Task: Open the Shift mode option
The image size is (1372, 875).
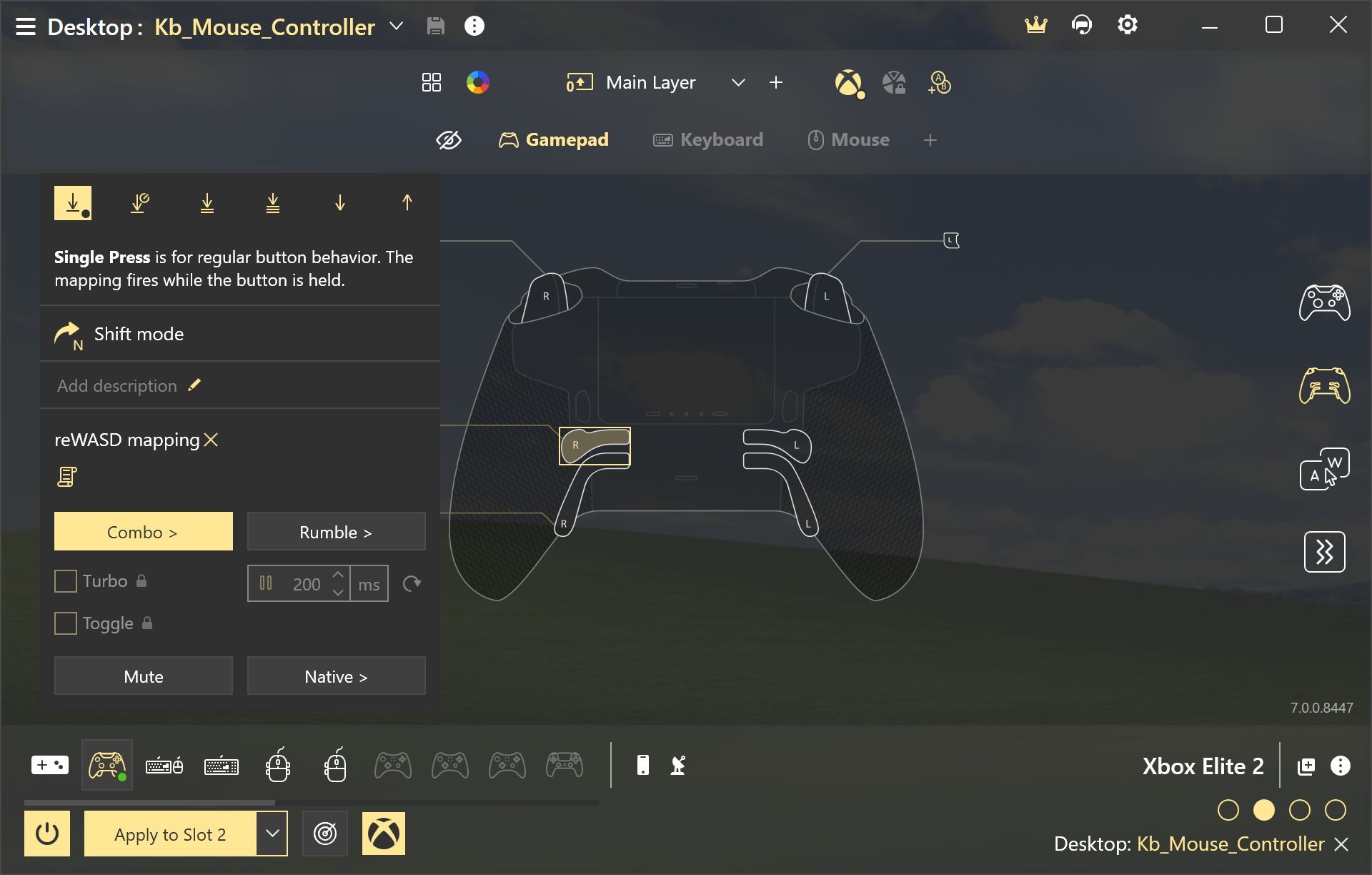Action: [x=139, y=334]
